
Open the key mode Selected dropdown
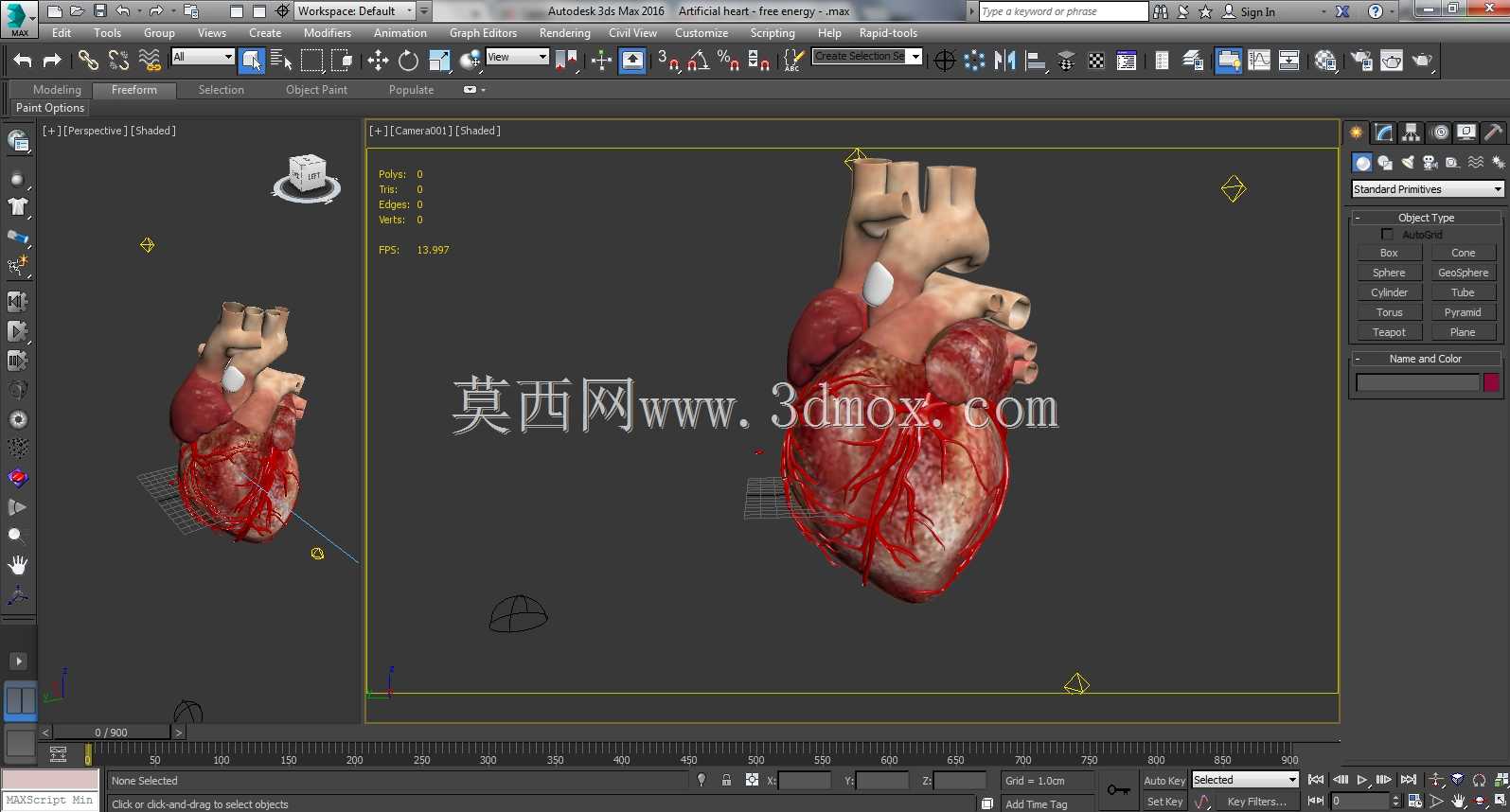pos(1244,780)
